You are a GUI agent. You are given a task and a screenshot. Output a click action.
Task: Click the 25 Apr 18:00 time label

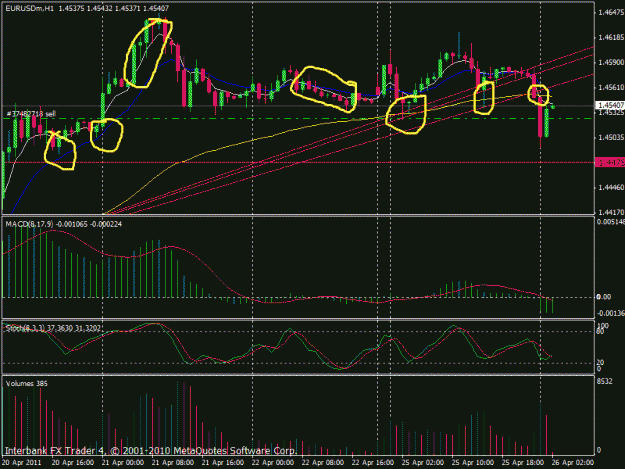[x=523, y=463]
